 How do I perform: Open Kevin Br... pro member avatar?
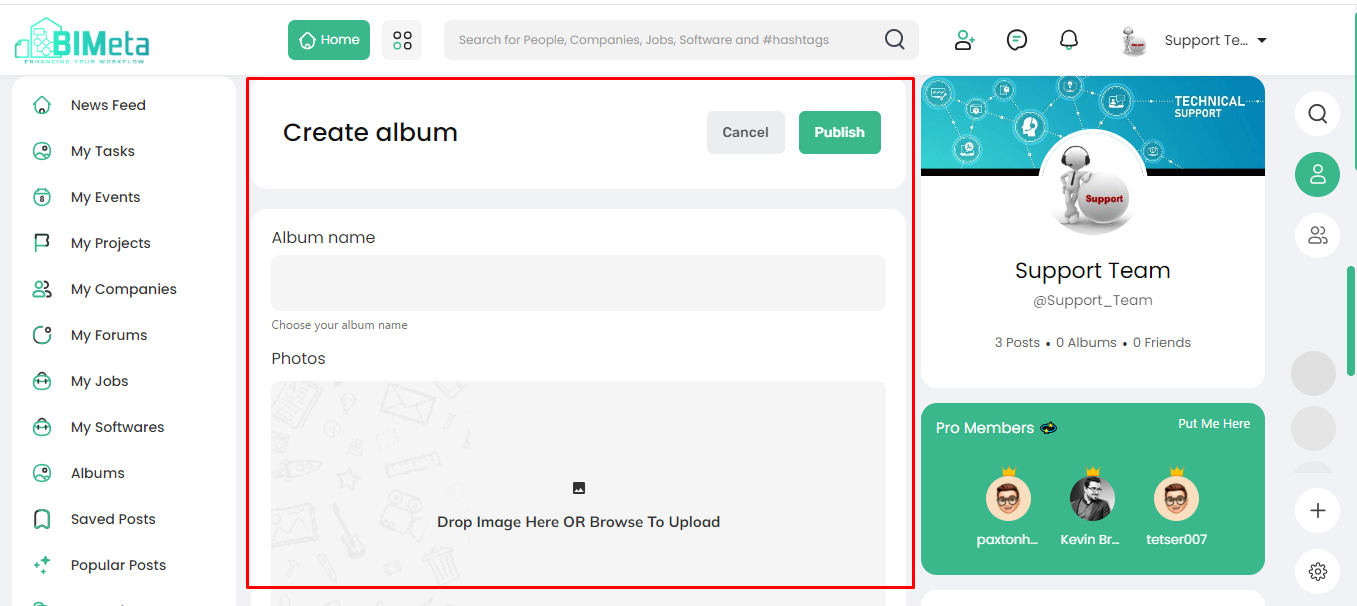click(1092, 498)
